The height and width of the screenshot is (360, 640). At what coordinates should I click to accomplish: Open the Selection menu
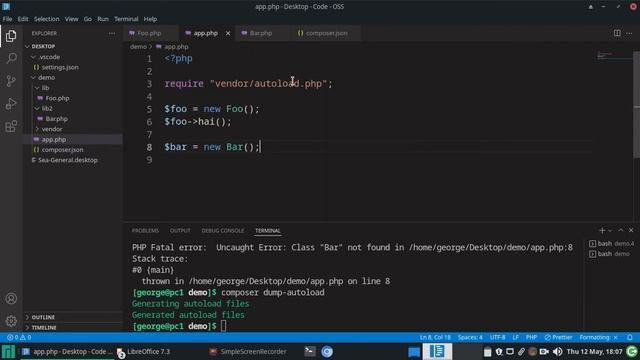tap(47, 19)
